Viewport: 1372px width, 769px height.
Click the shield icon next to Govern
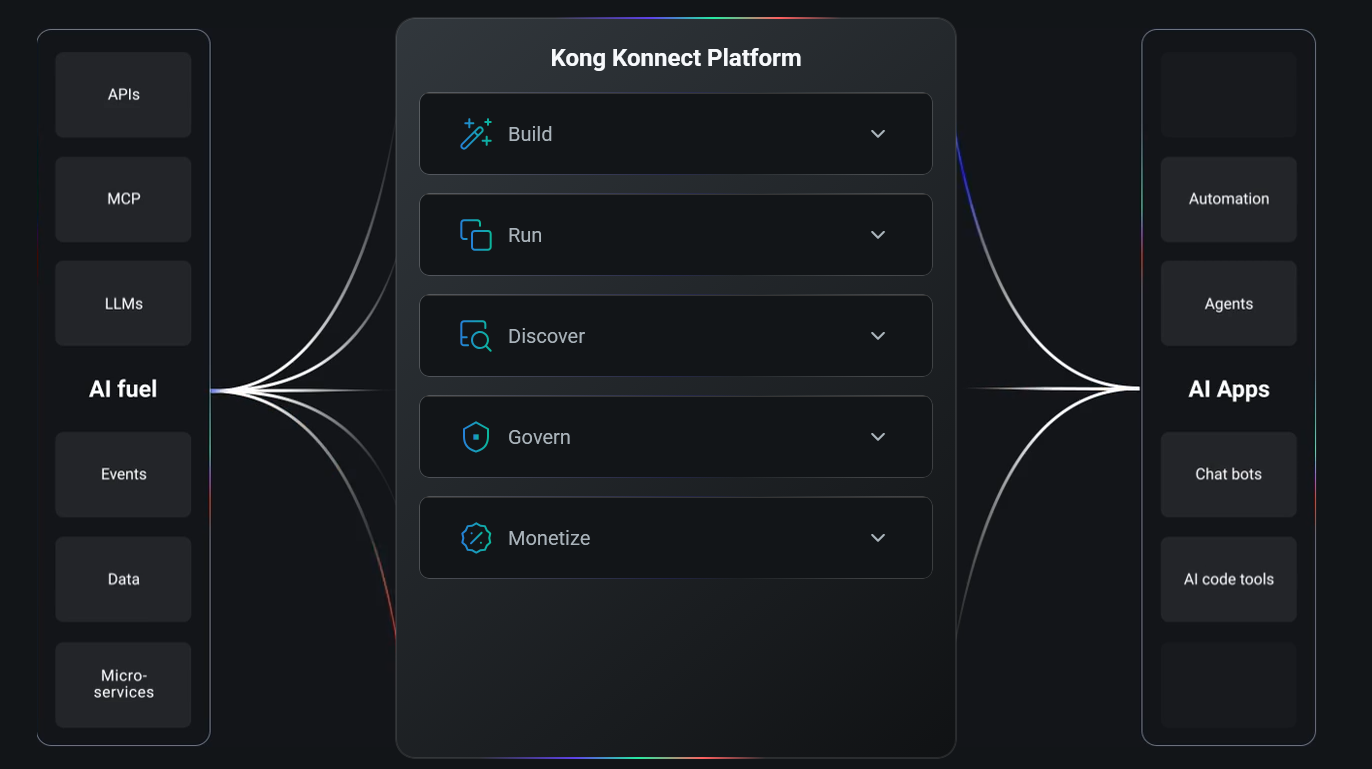click(x=477, y=436)
